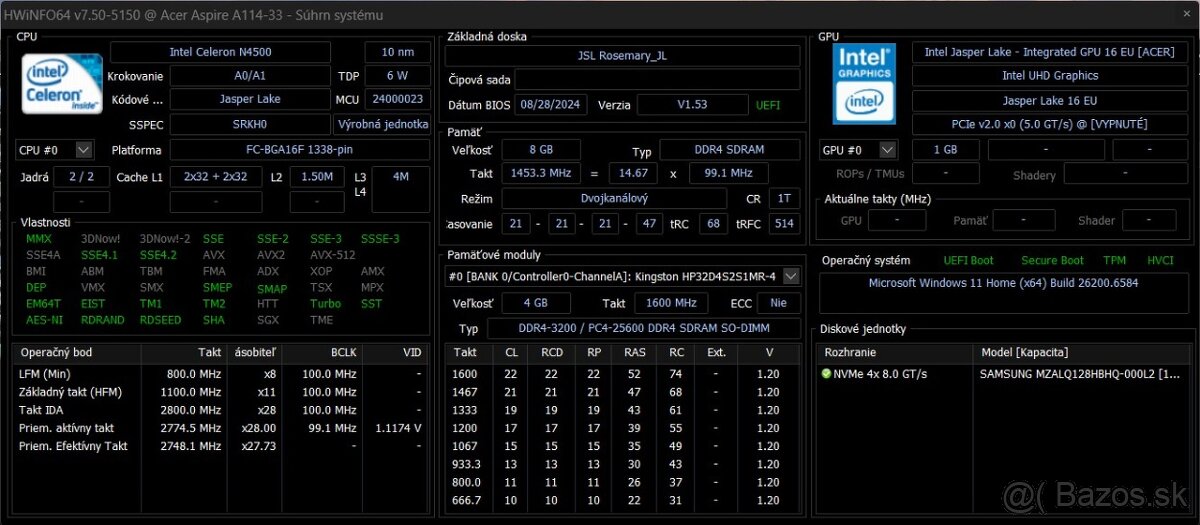Click the Operačný bod column header
Image resolution: width=1200 pixels, height=525 pixels.
(x=78, y=353)
